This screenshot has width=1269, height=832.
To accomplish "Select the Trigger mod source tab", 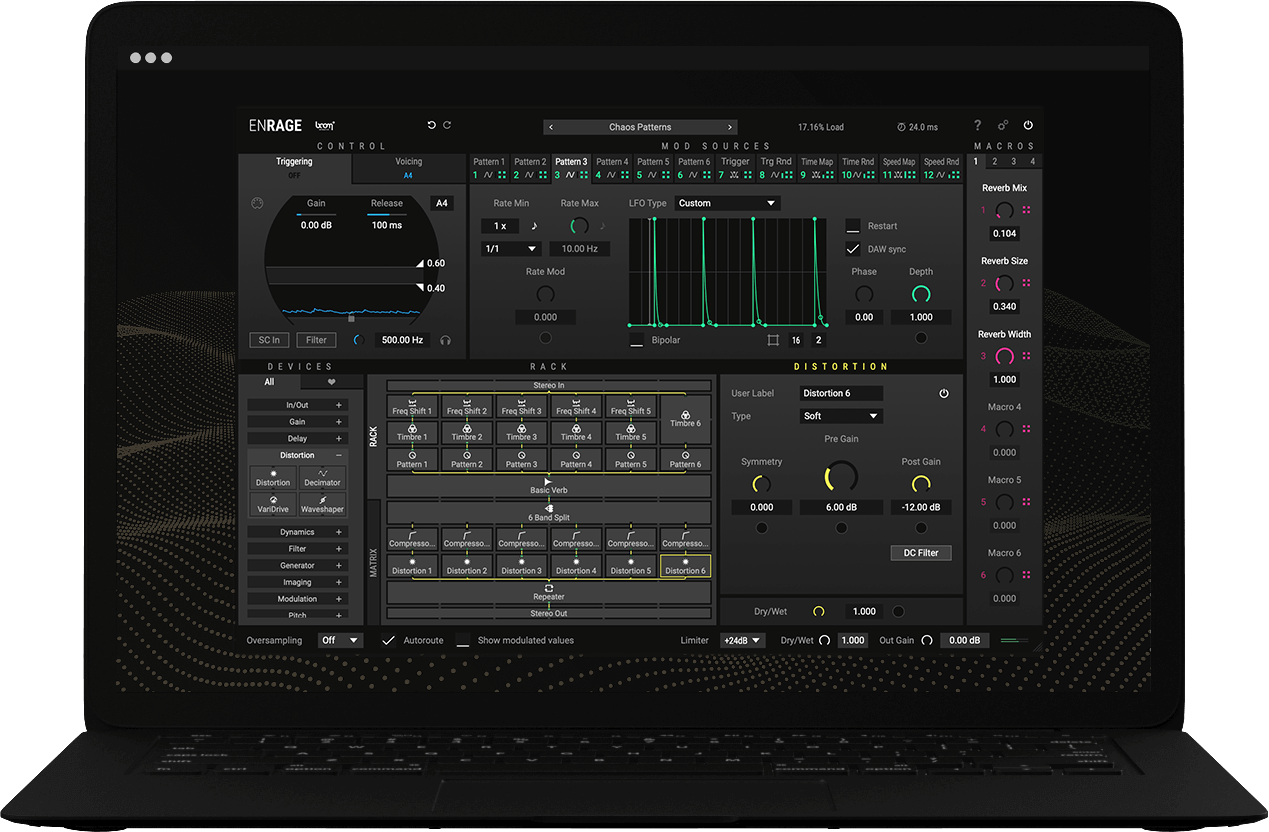I will click(x=735, y=168).
